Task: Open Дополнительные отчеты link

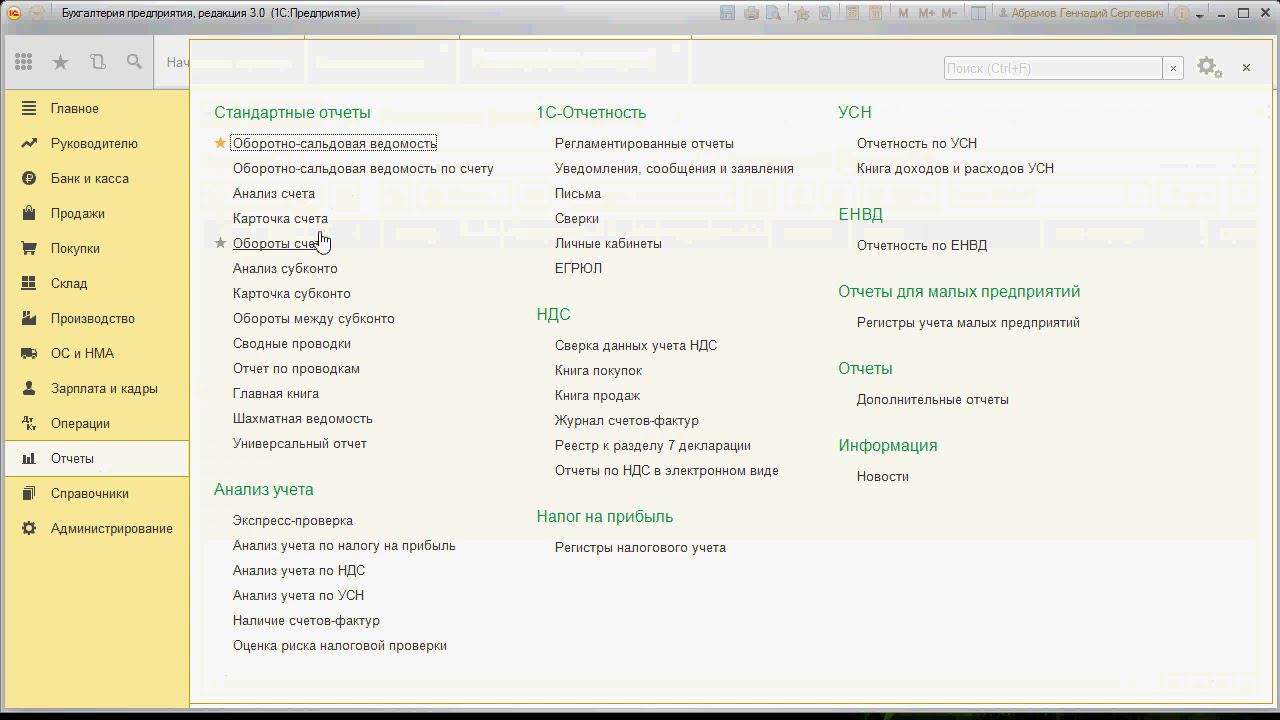Action: point(932,399)
